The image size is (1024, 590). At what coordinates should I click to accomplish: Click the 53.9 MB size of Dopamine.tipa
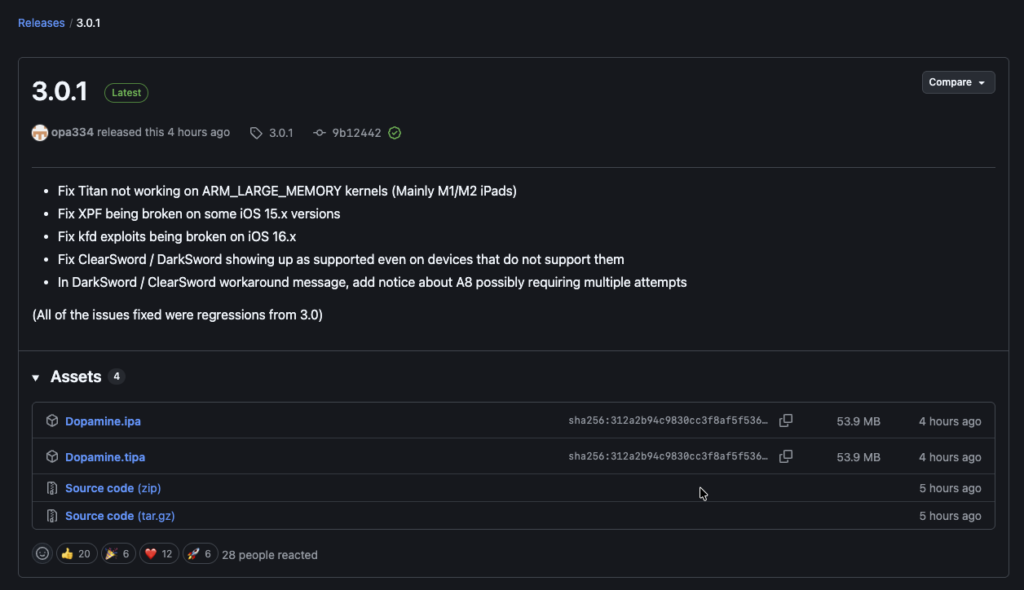tap(858, 457)
